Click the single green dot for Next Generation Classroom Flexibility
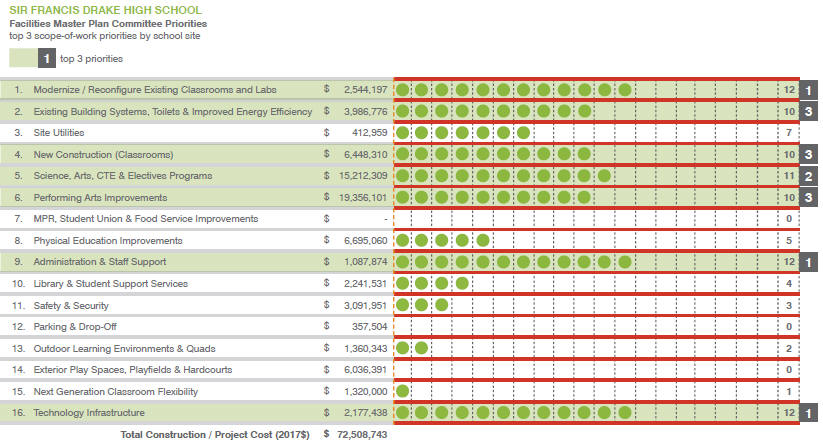This screenshot has width=823, height=440. pos(403,391)
